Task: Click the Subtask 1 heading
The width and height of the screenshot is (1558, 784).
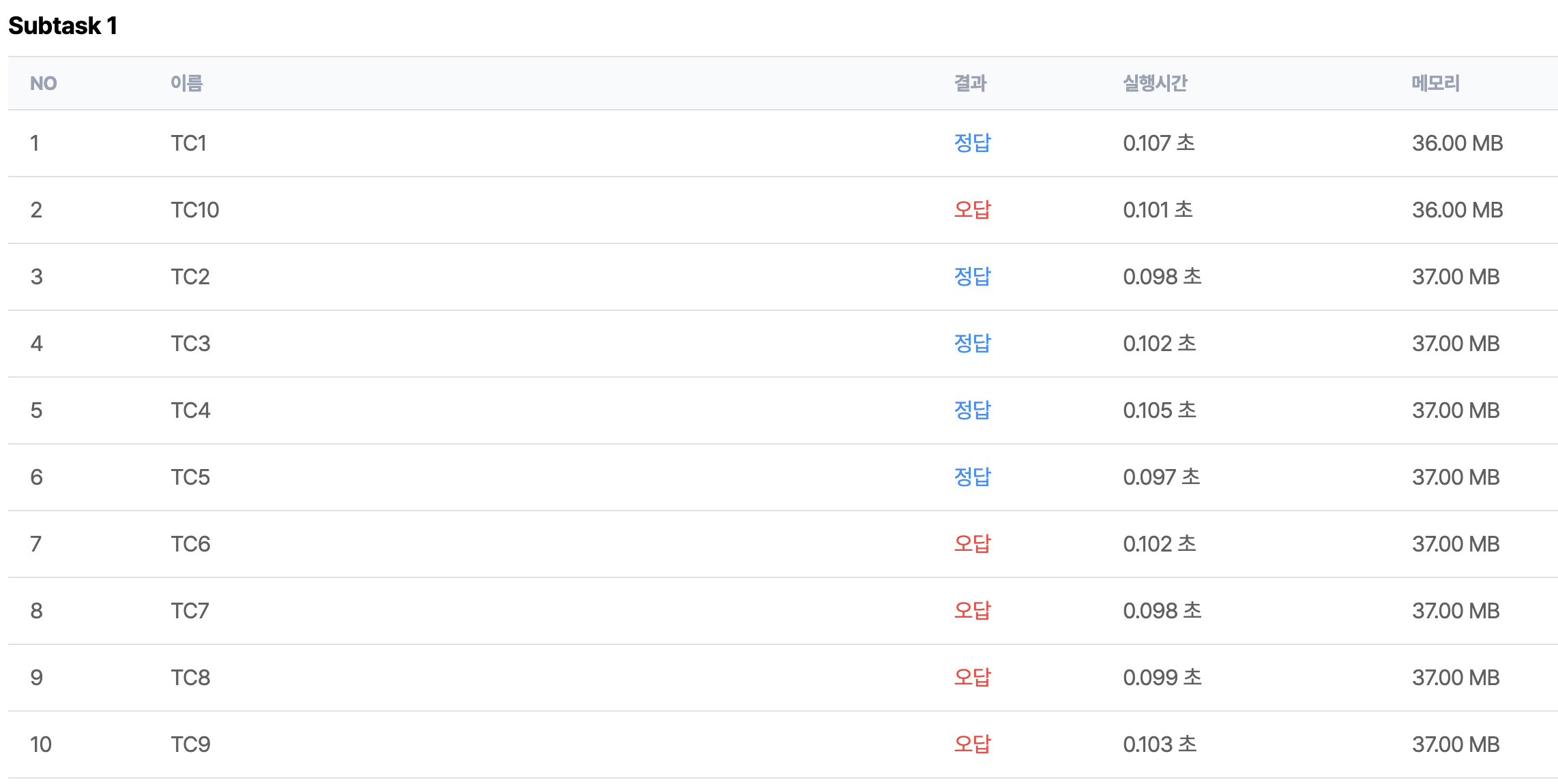Action: tap(63, 26)
